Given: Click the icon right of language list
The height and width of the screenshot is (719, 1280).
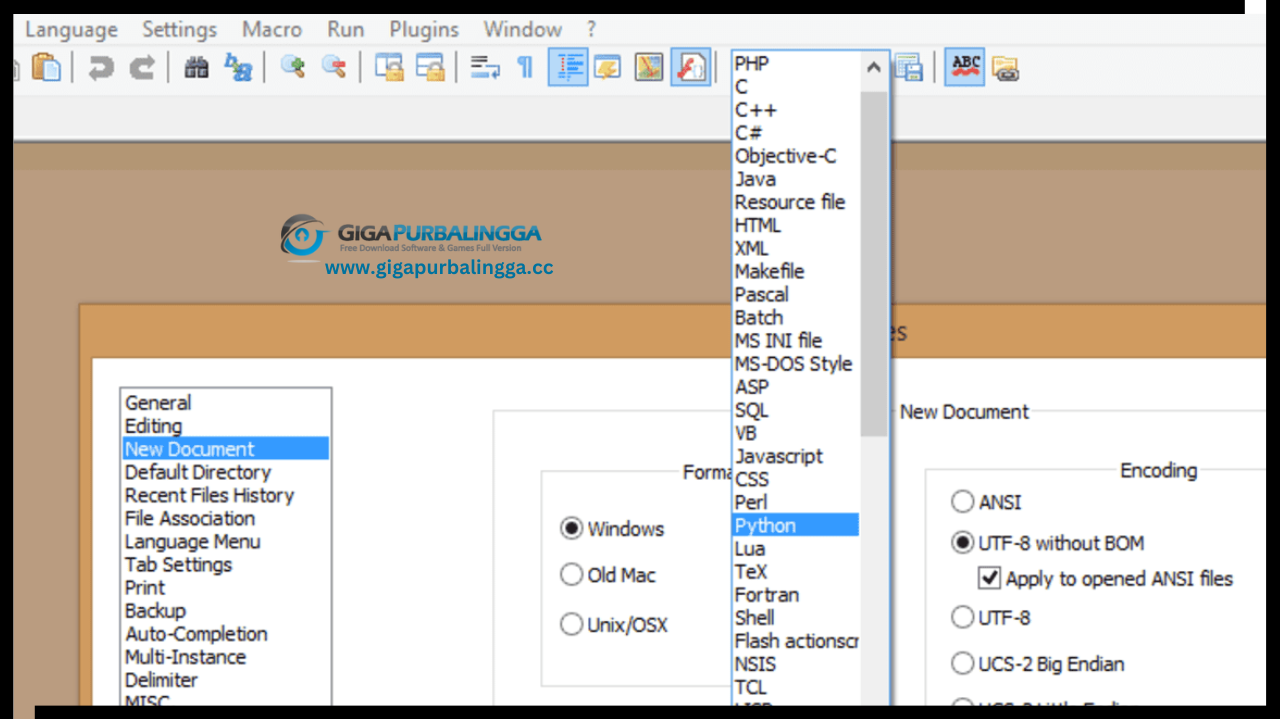Looking at the screenshot, I should 908,68.
